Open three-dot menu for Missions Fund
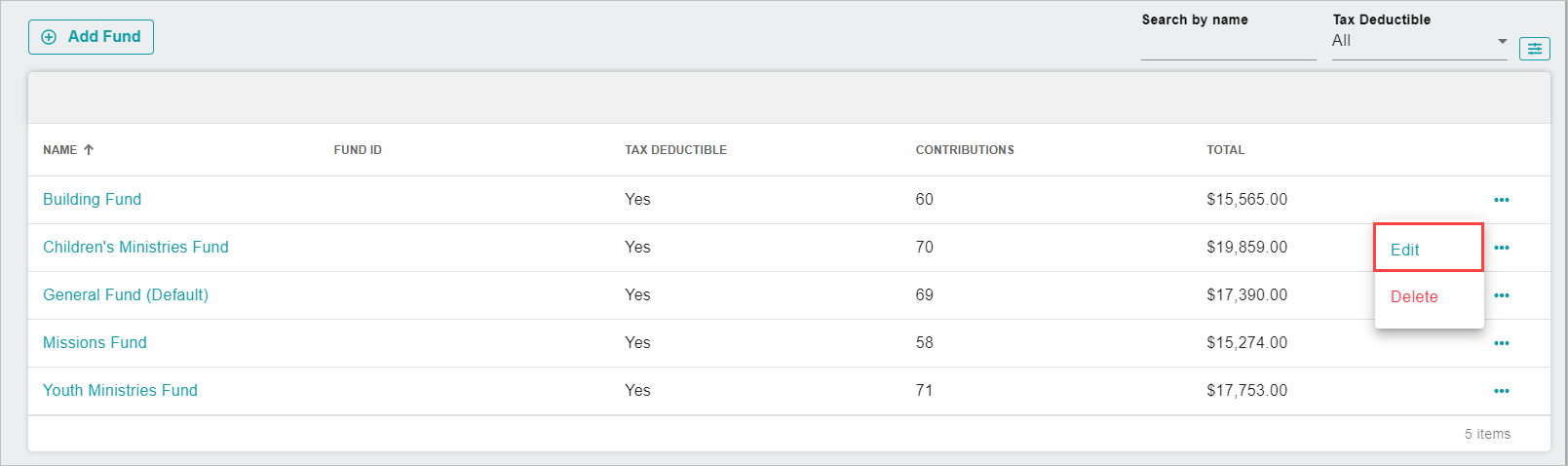 tap(1502, 343)
